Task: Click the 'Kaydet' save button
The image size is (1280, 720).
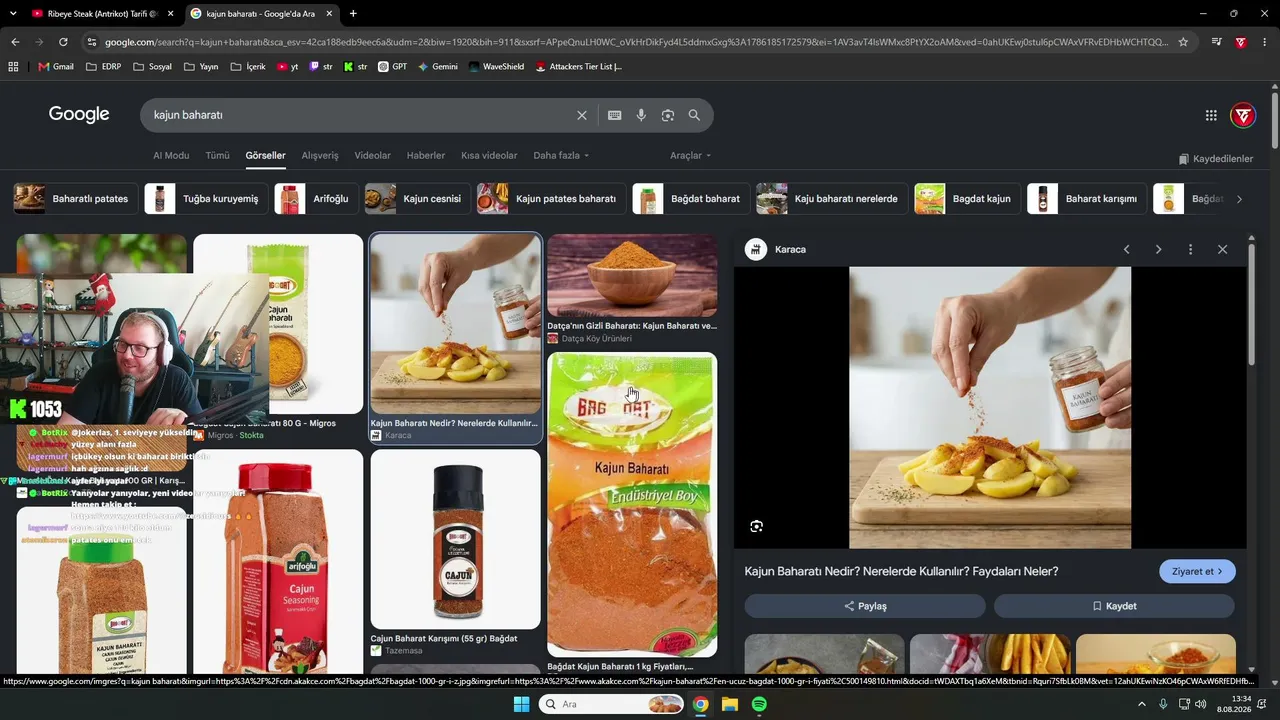Action: (1114, 606)
